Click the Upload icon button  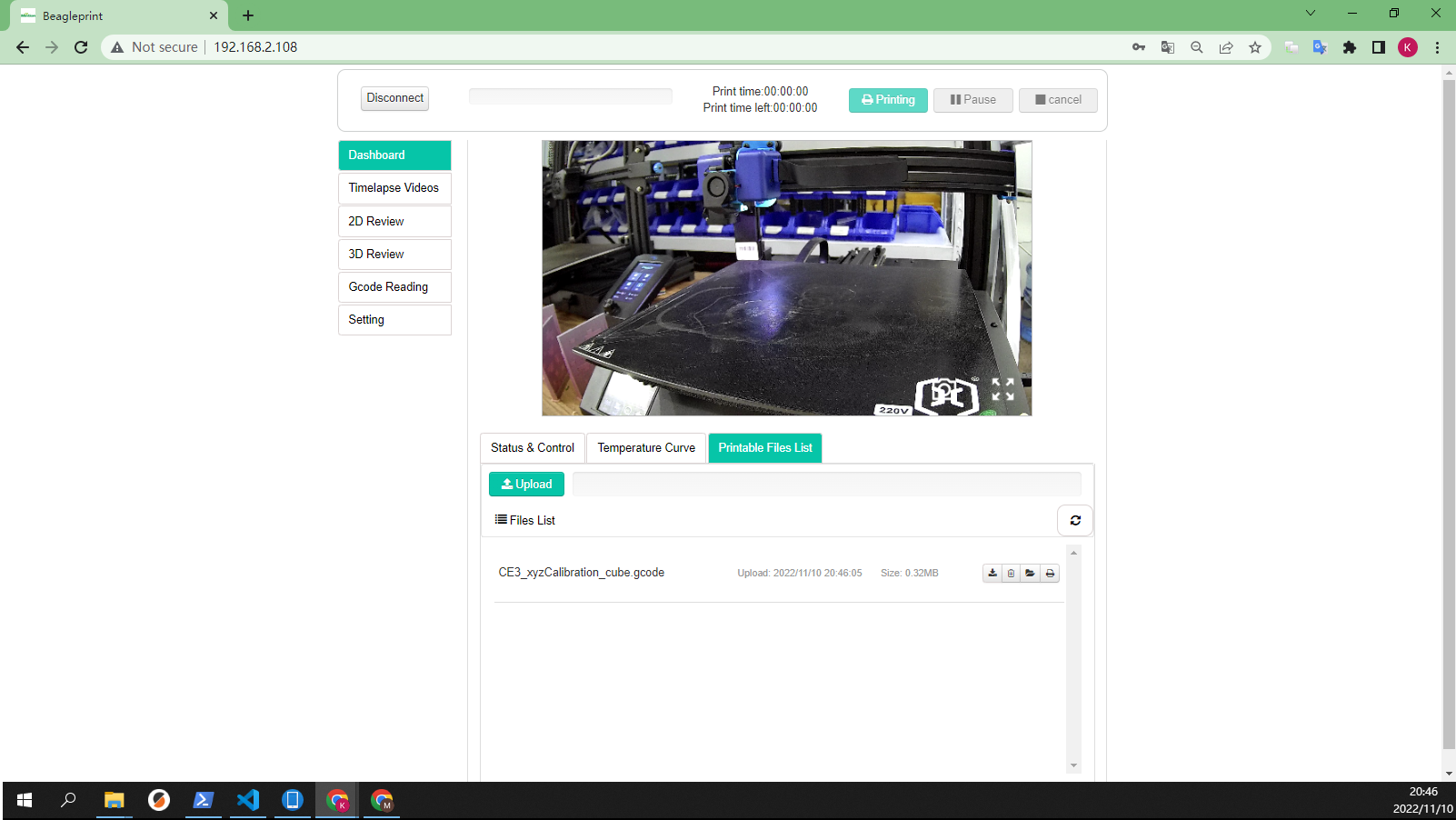tap(526, 484)
